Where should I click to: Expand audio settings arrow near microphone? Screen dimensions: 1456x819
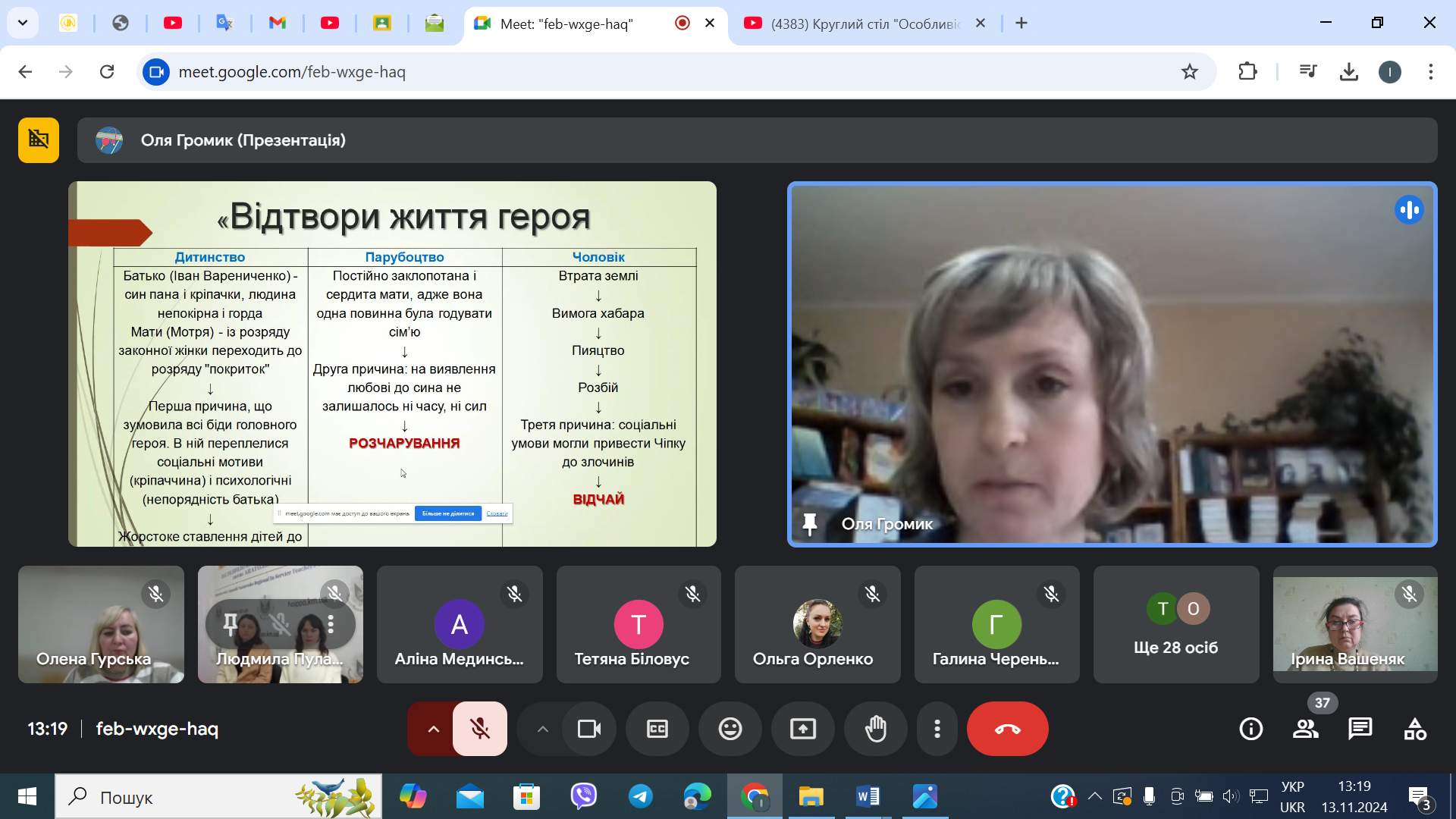pyautogui.click(x=433, y=729)
